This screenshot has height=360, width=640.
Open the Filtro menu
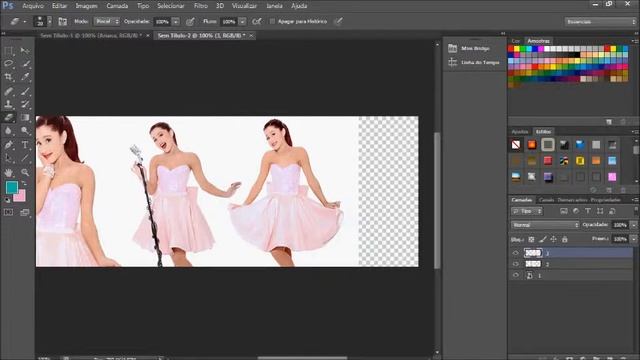[x=200, y=6]
